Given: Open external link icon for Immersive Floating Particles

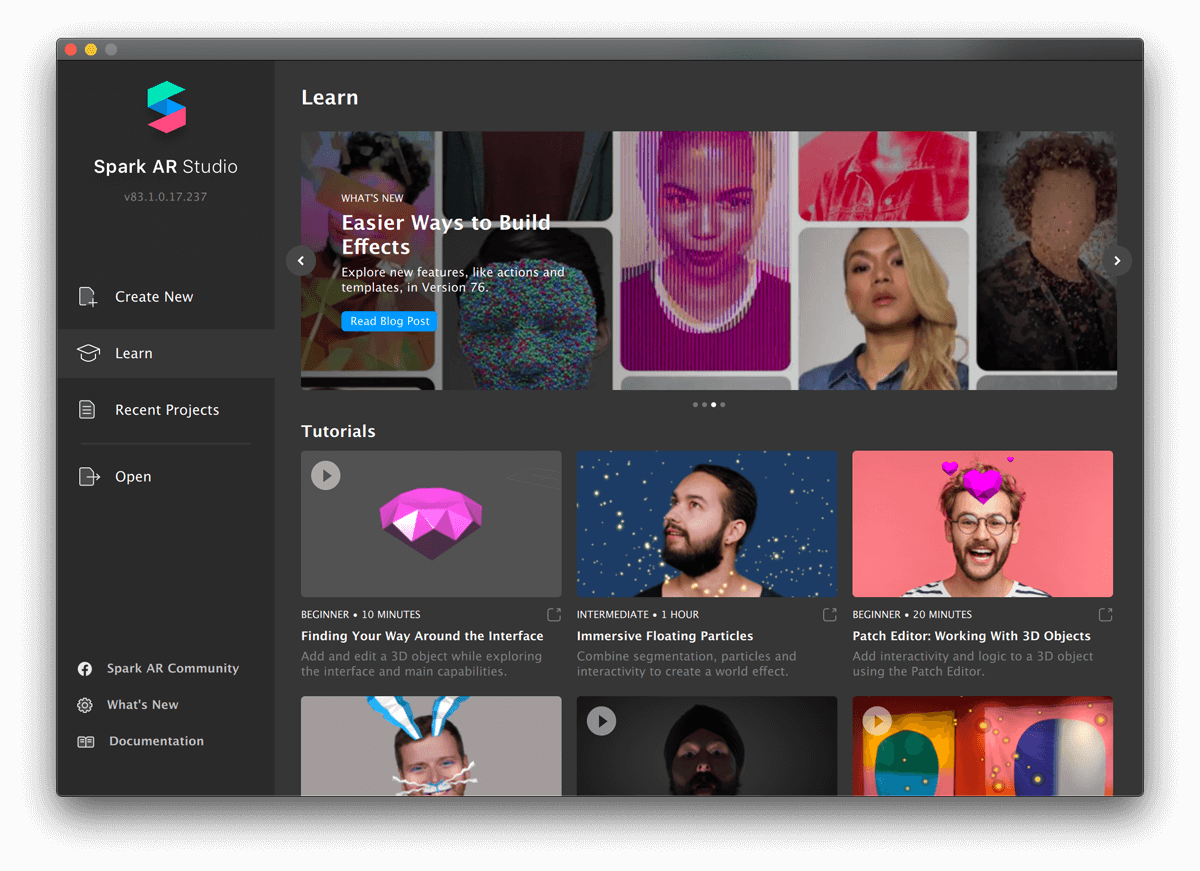Looking at the screenshot, I should [830, 614].
